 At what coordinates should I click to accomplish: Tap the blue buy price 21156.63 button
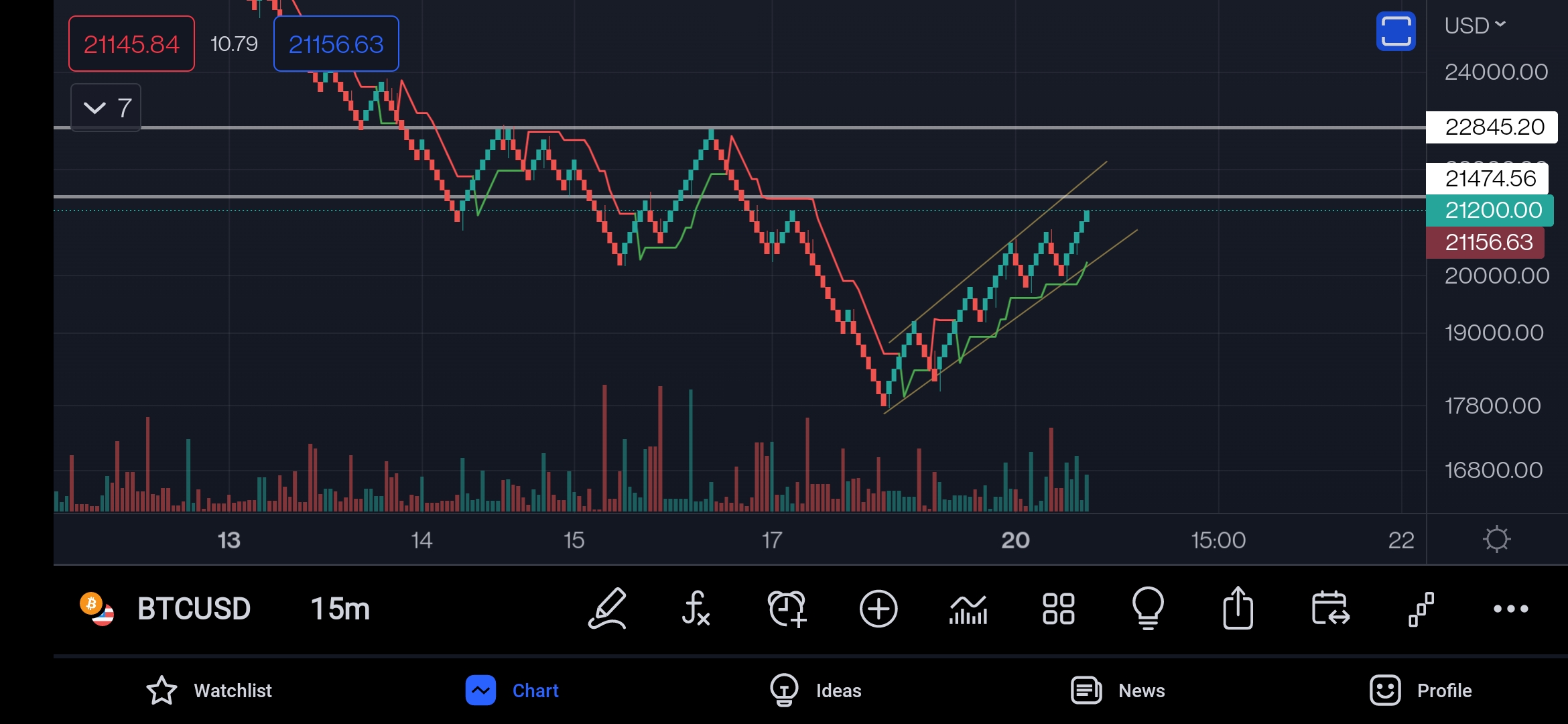[x=336, y=44]
